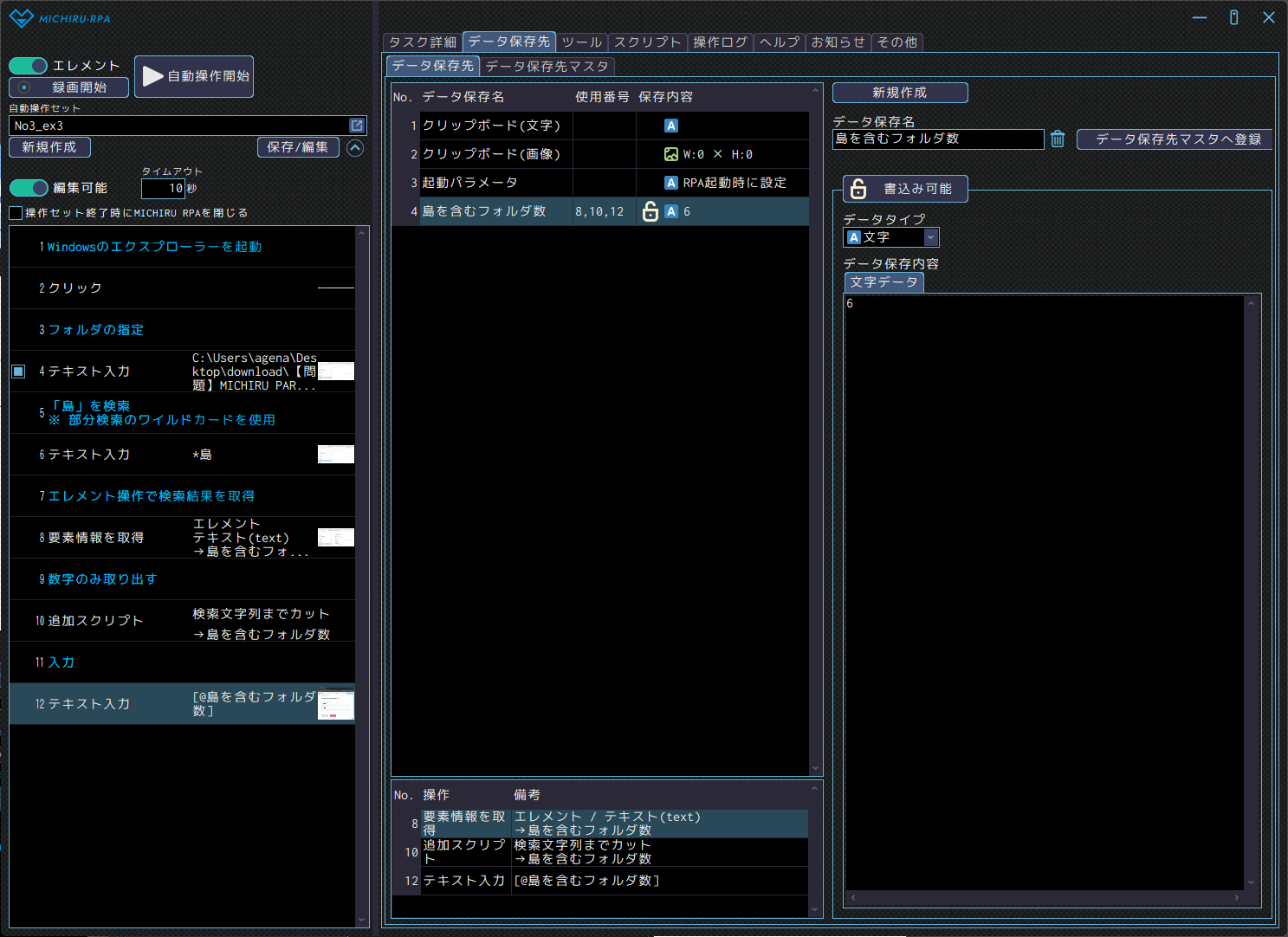1288x937 pixels.
Task: Toggle the 編集可能 switch off
Action: click(29, 188)
